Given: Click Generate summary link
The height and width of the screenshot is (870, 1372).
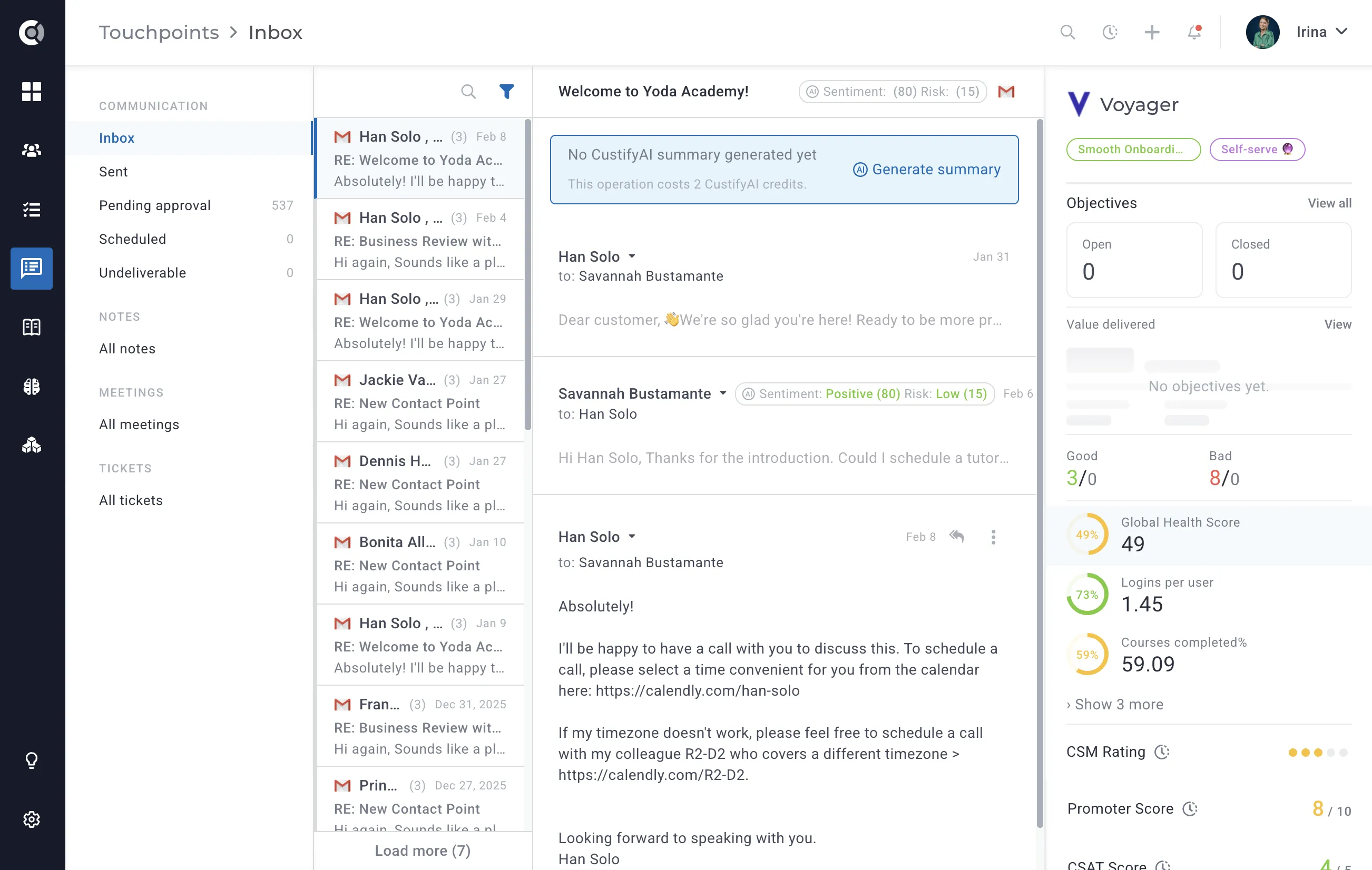Looking at the screenshot, I should pyautogui.click(x=926, y=169).
